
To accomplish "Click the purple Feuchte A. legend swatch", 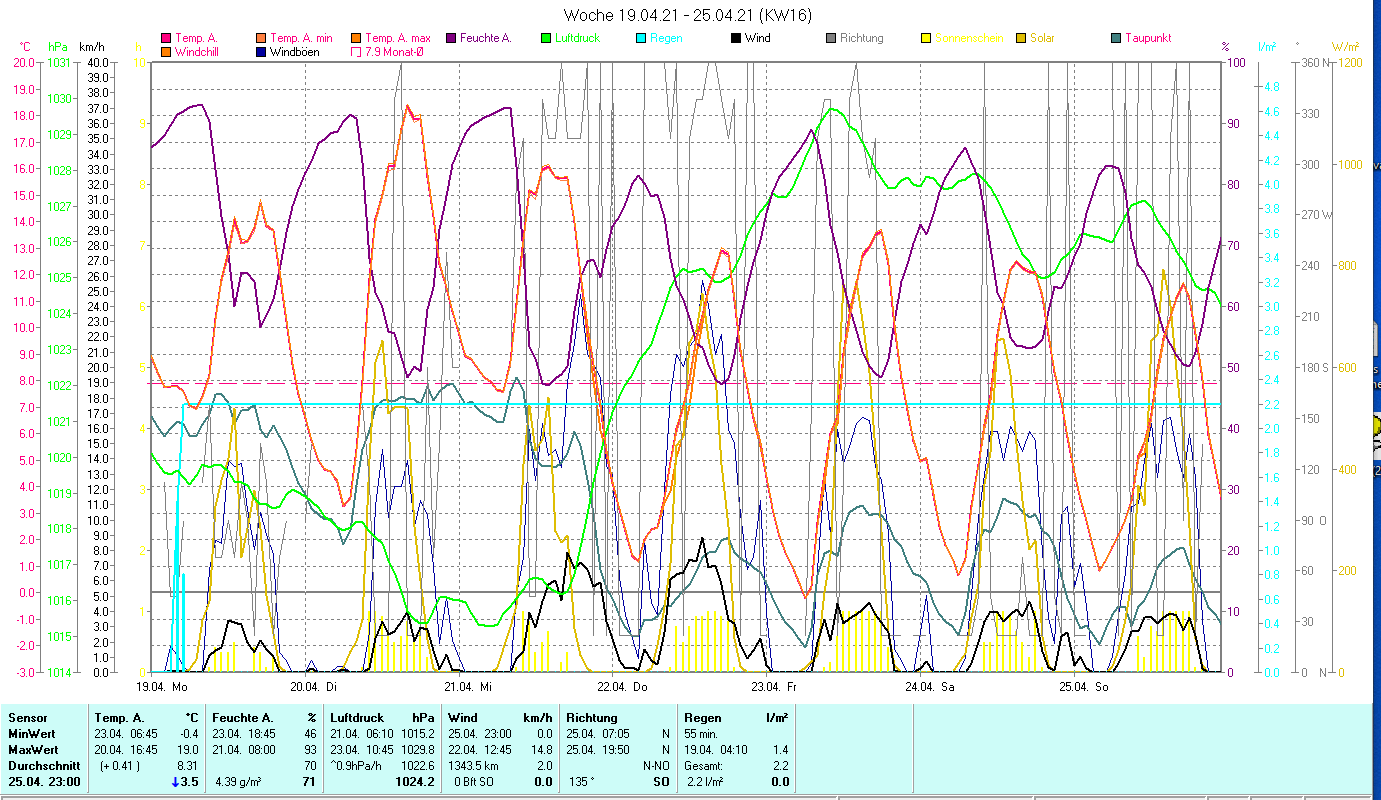I will 451,38.
